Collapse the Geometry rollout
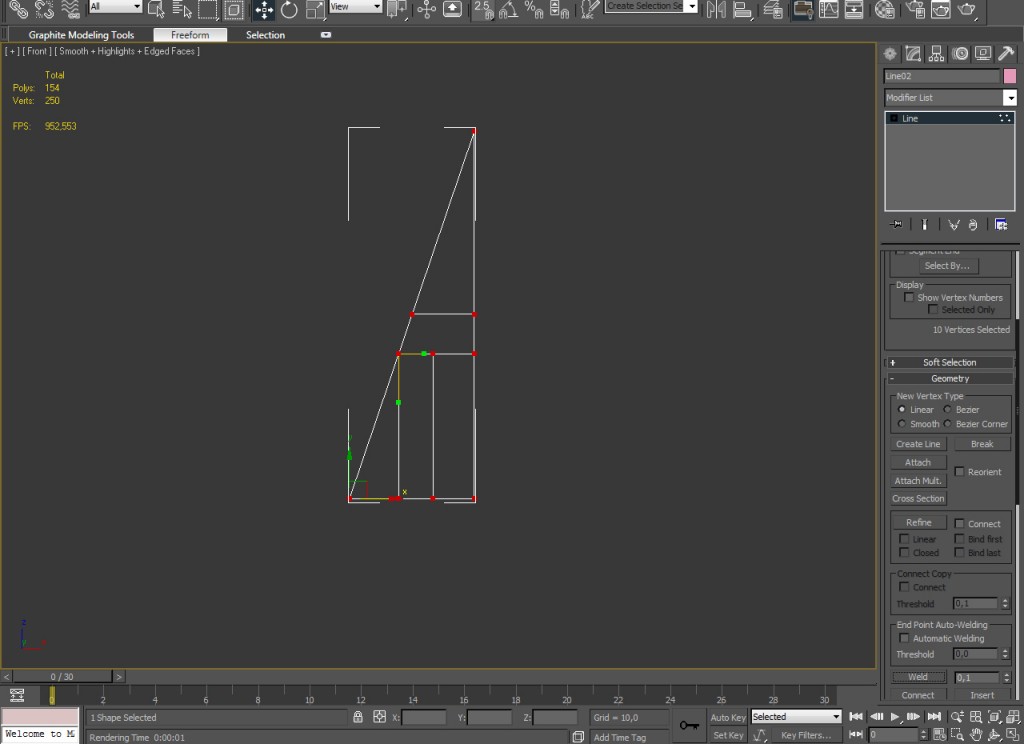Image resolution: width=1024 pixels, height=744 pixels. (950, 379)
